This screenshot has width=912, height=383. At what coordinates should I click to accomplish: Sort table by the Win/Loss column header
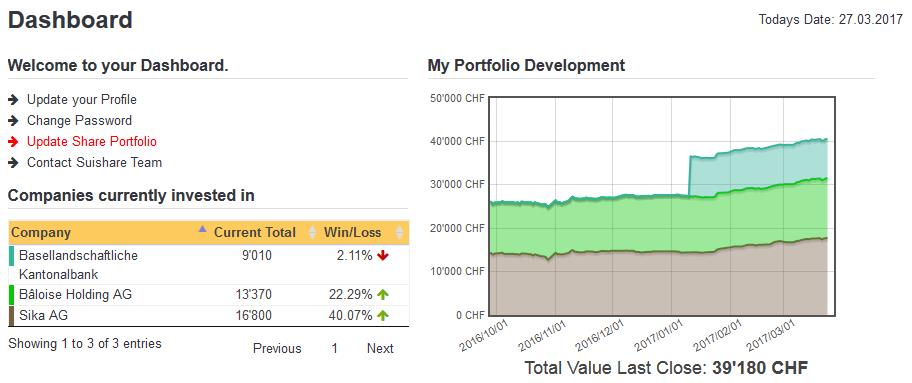point(364,233)
